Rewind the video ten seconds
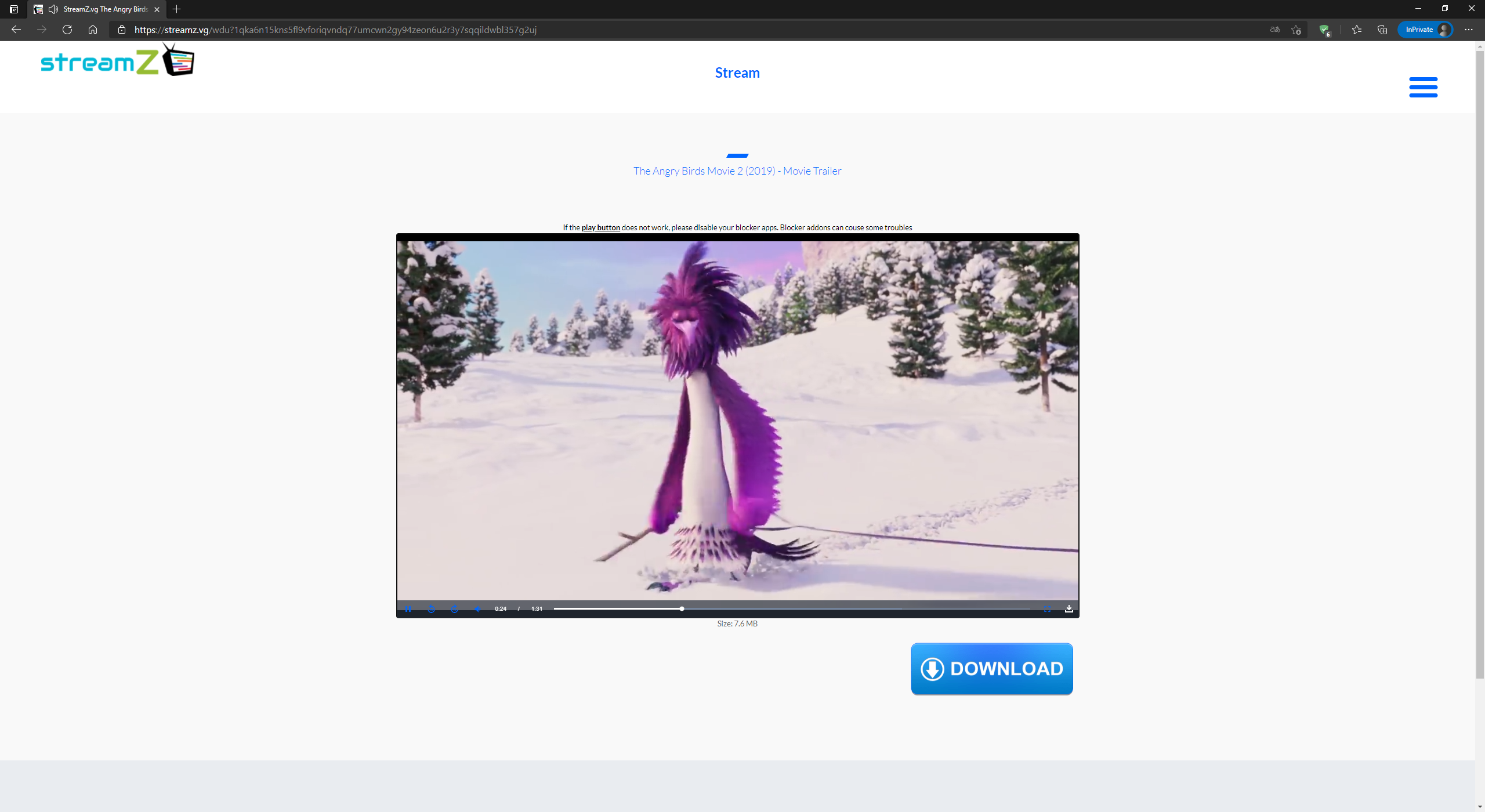 coord(432,608)
